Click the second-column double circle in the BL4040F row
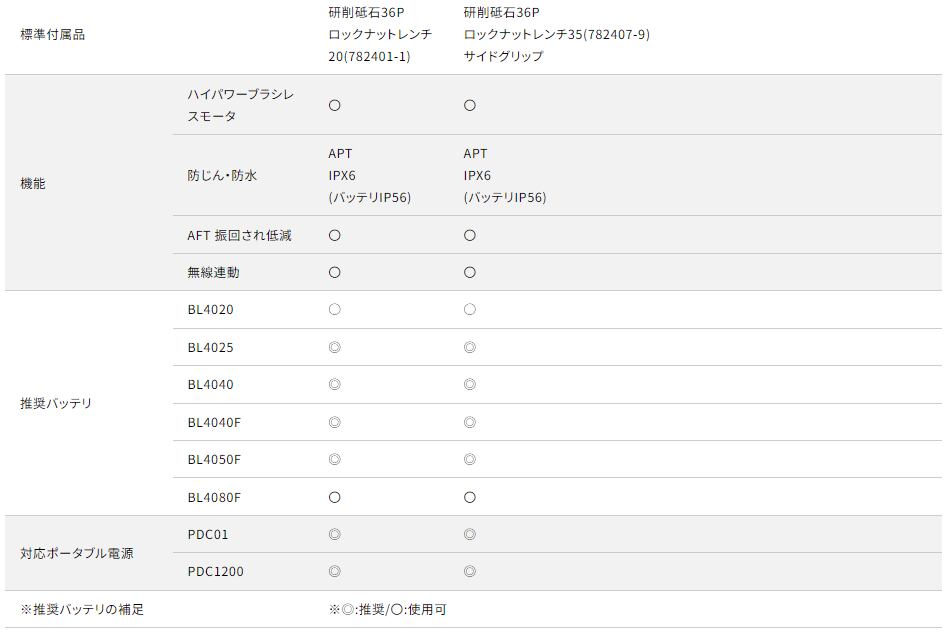Screen dimensions: 946x633 click(469, 422)
